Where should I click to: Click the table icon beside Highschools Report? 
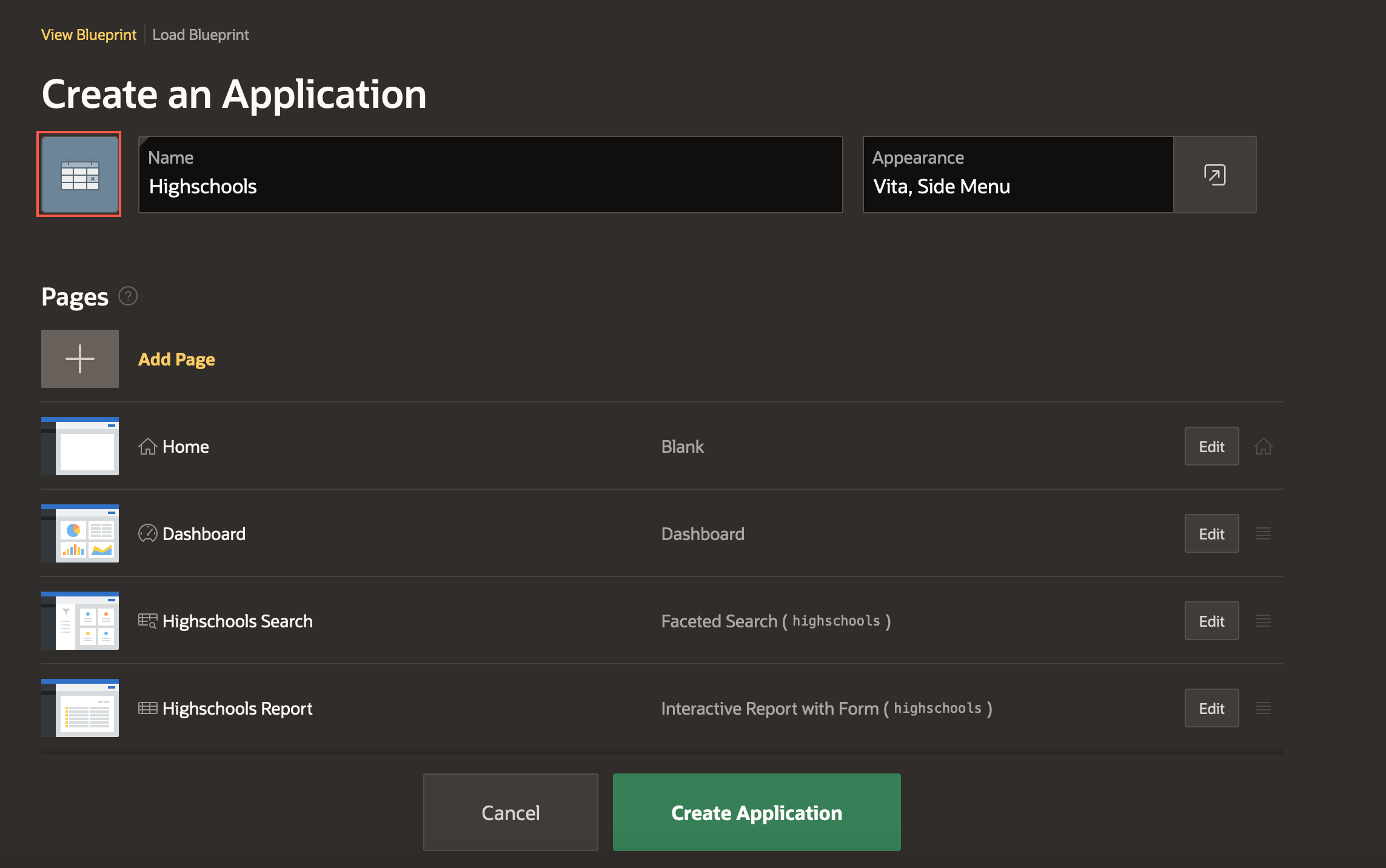coord(148,708)
